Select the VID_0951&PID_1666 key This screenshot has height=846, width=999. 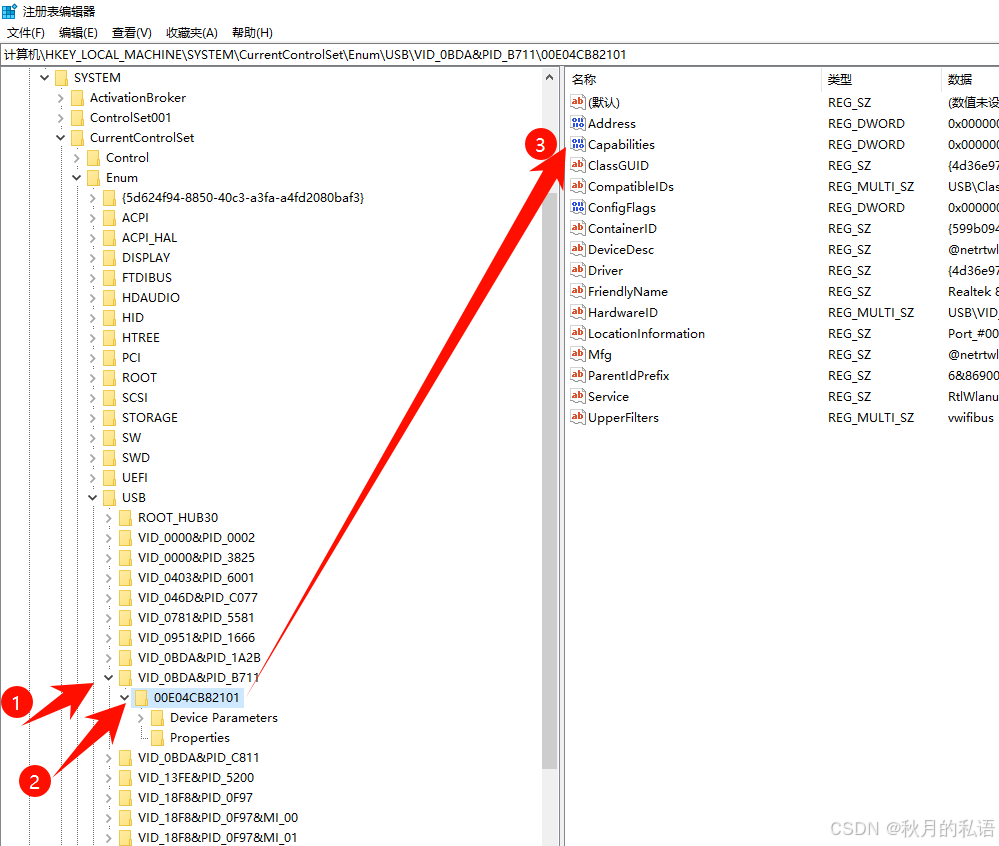(x=196, y=638)
